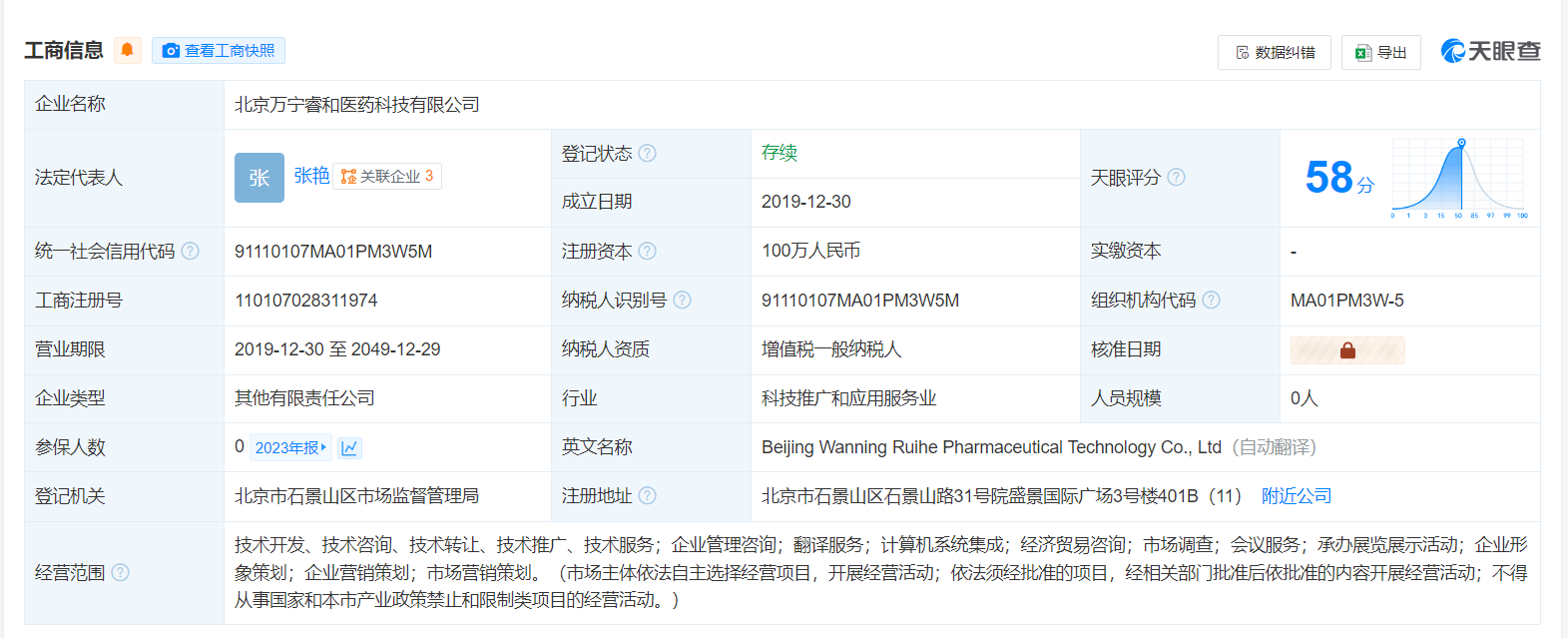Click the 0人 staff size value
The height and width of the screenshot is (638, 1568).
click(1305, 398)
